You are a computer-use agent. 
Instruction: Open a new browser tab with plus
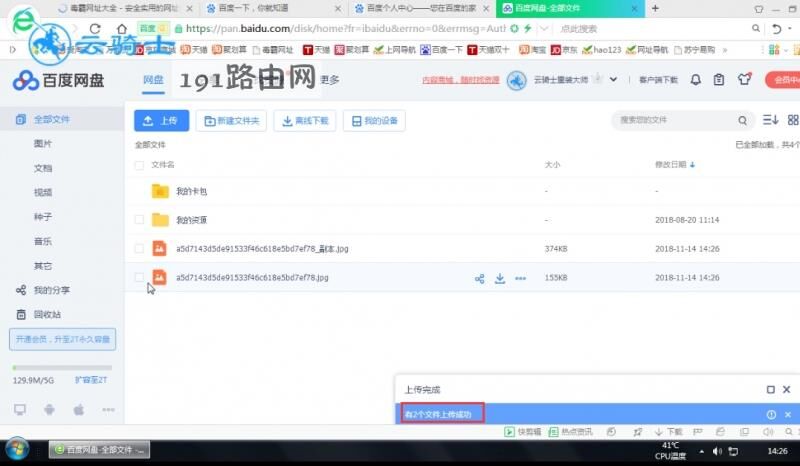click(655, 8)
